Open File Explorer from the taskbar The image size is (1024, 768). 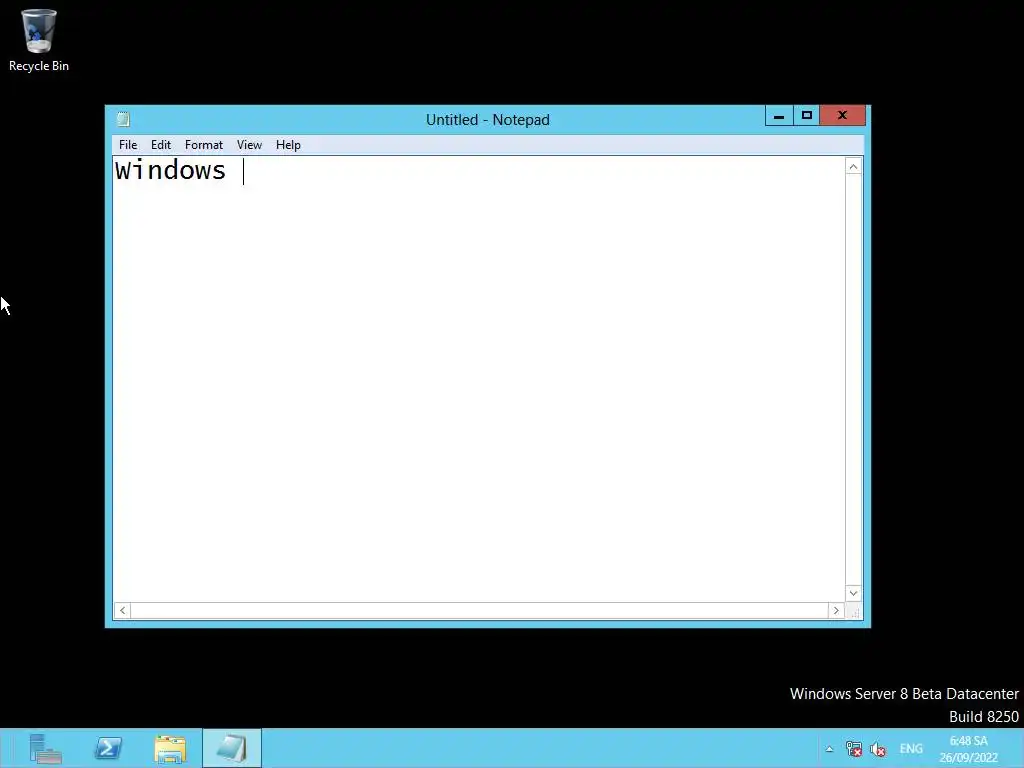click(x=170, y=748)
